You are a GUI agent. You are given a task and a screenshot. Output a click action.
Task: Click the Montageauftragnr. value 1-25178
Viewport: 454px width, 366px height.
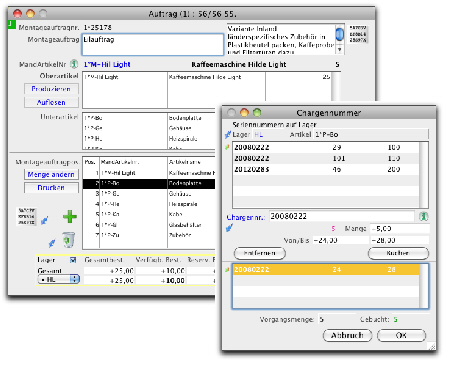[98, 27]
